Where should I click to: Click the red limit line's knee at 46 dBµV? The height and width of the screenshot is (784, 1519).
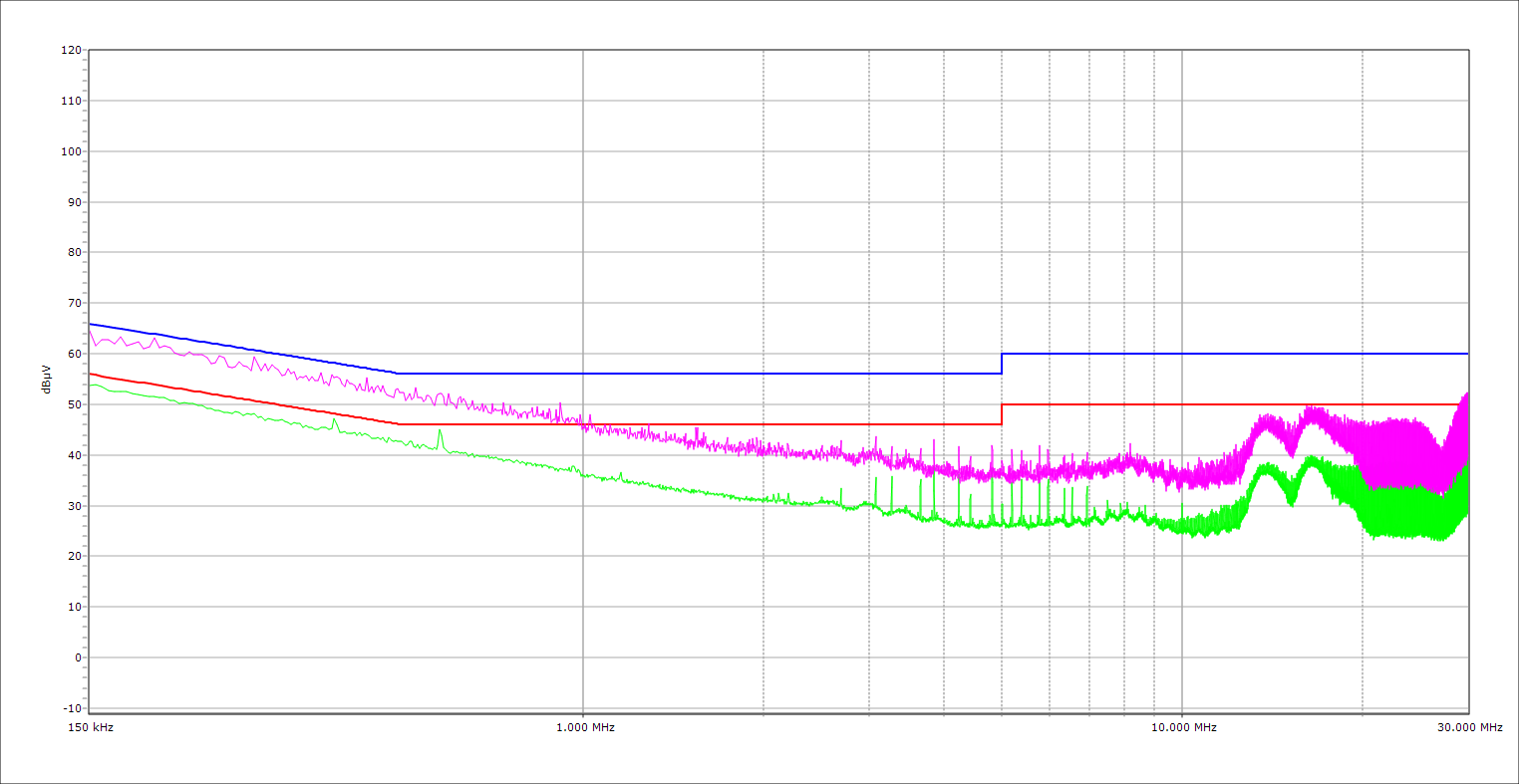(399, 424)
